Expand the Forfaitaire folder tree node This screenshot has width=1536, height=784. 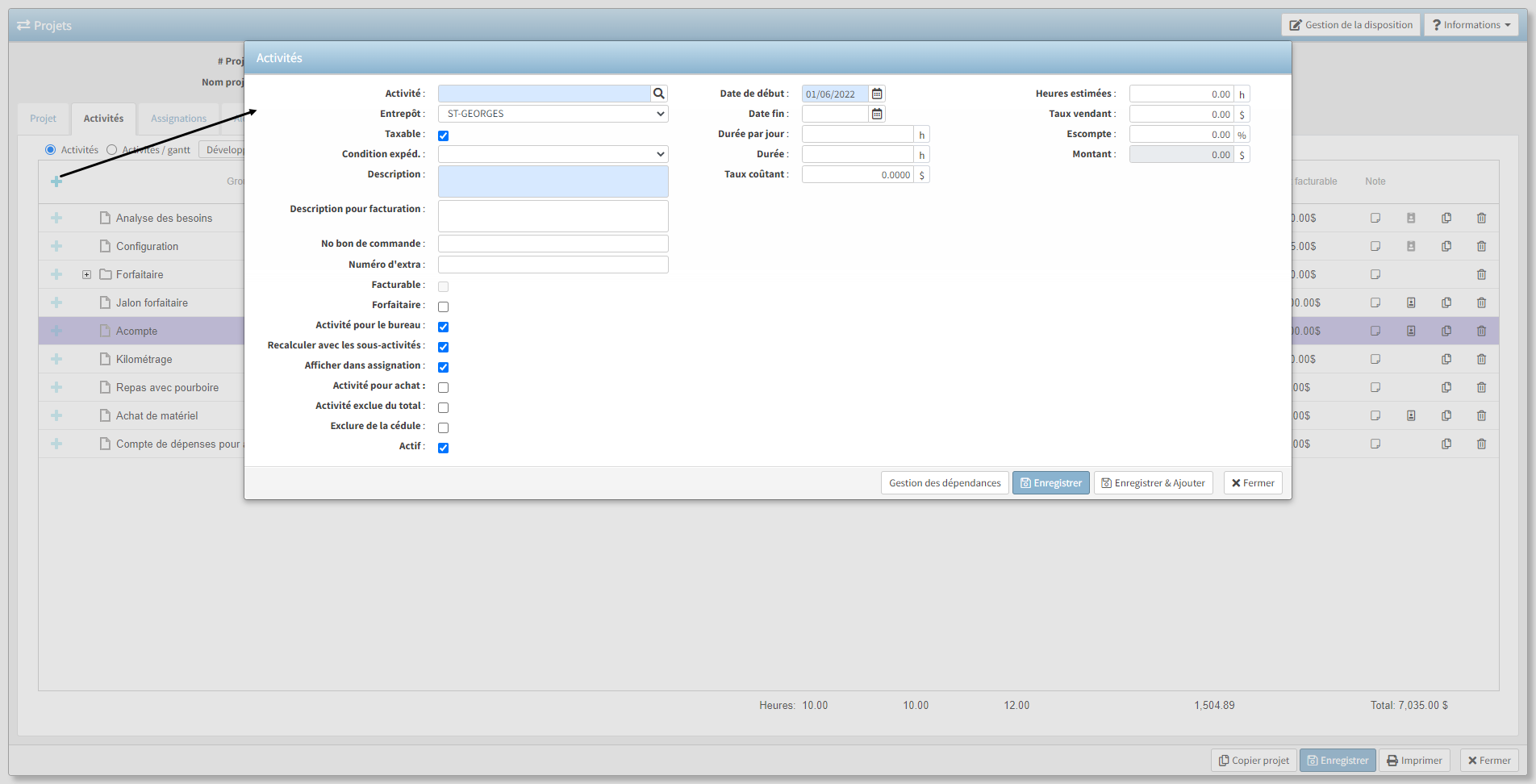tap(86, 274)
